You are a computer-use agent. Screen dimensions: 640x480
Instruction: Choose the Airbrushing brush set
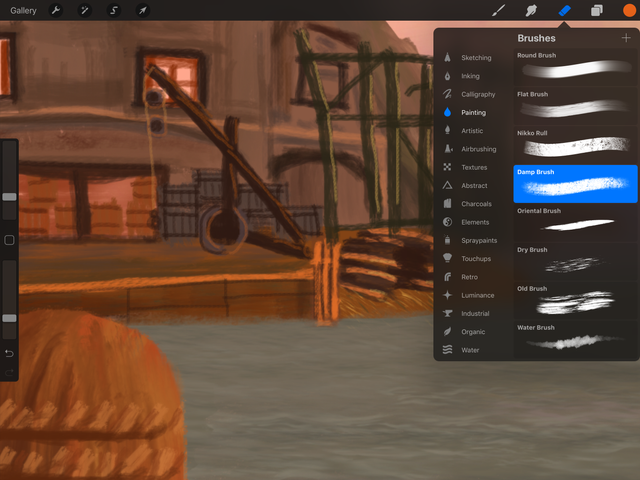[470, 149]
